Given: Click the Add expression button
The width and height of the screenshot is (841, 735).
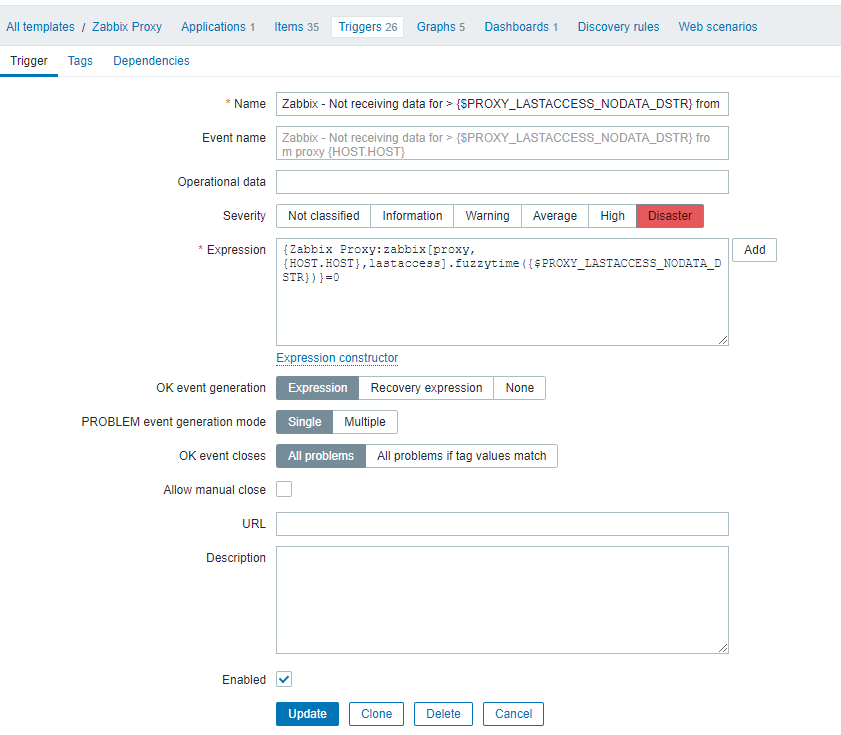Looking at the screenshot, I should (754, 250).
